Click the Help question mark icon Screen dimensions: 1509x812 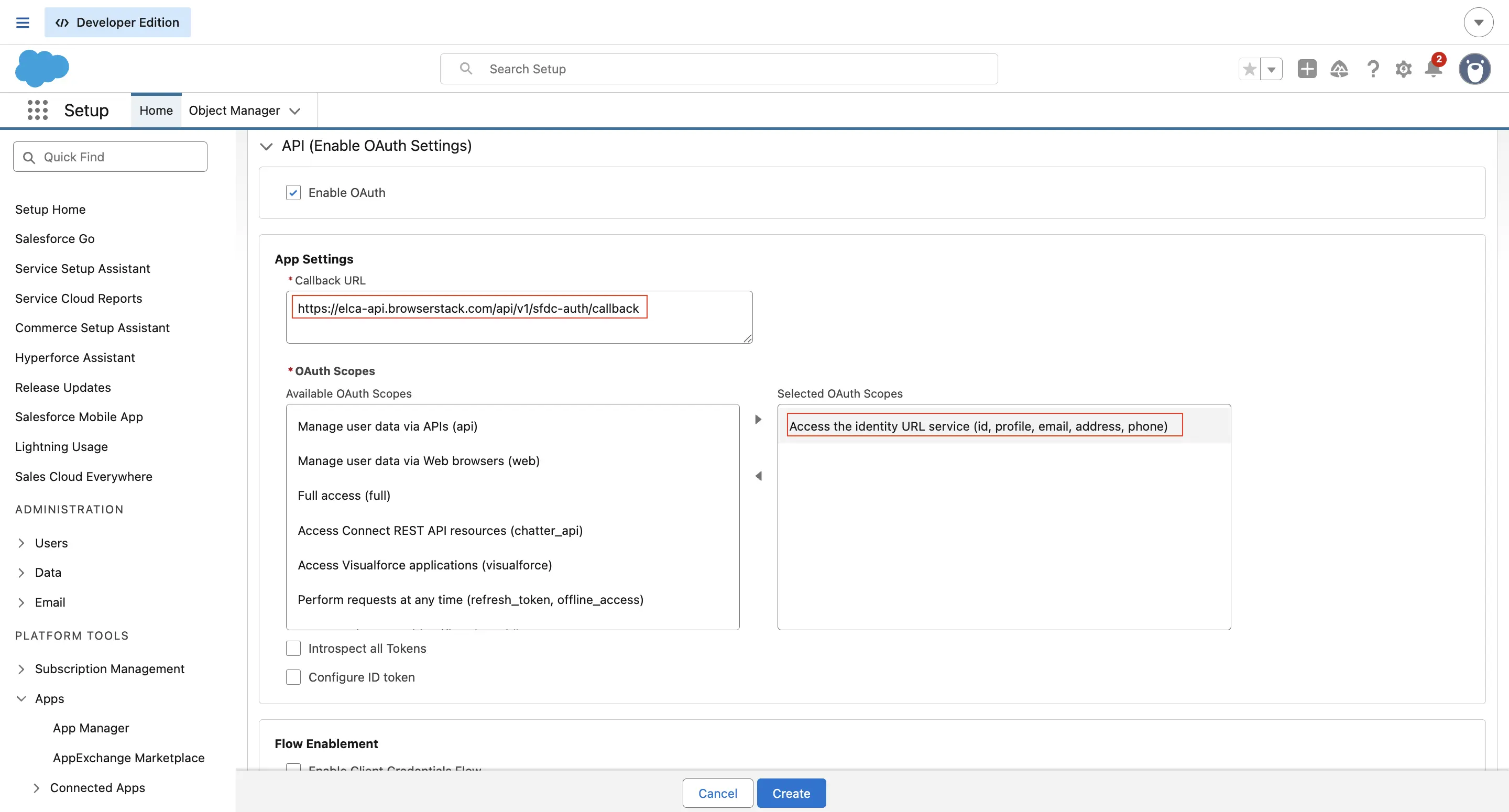point(1373,69)
